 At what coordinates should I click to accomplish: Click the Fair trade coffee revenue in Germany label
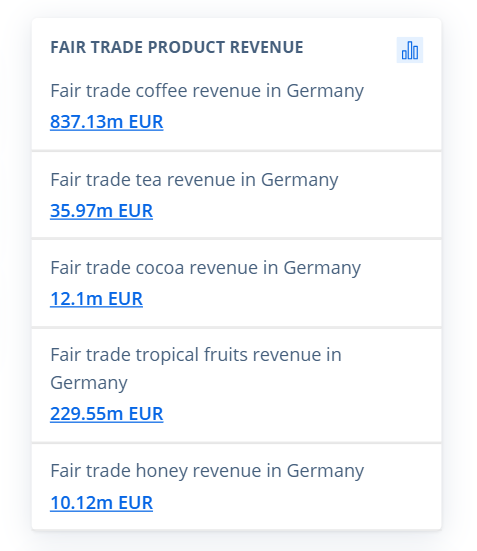tap(207, 91)
